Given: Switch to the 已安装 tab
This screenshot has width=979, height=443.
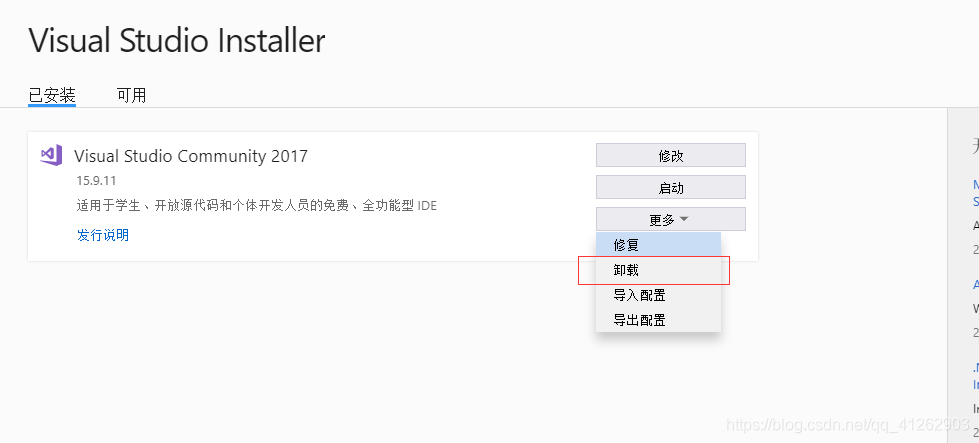Looking at the screenshot, I should [x=52, y=95].
